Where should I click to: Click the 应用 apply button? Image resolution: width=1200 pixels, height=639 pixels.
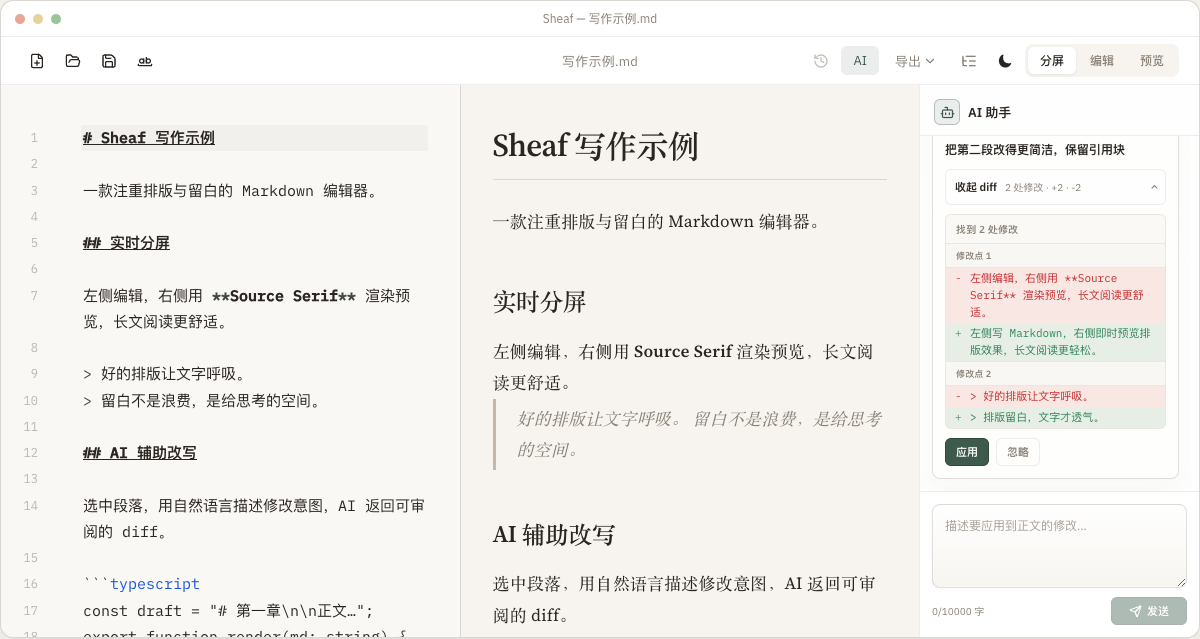click(967, 452)
